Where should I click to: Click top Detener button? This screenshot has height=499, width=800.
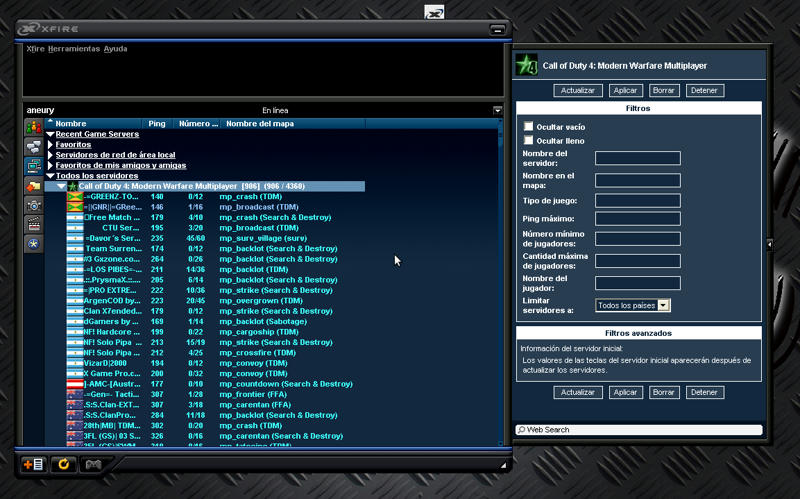pyautogui.click(x=704, y=90)
